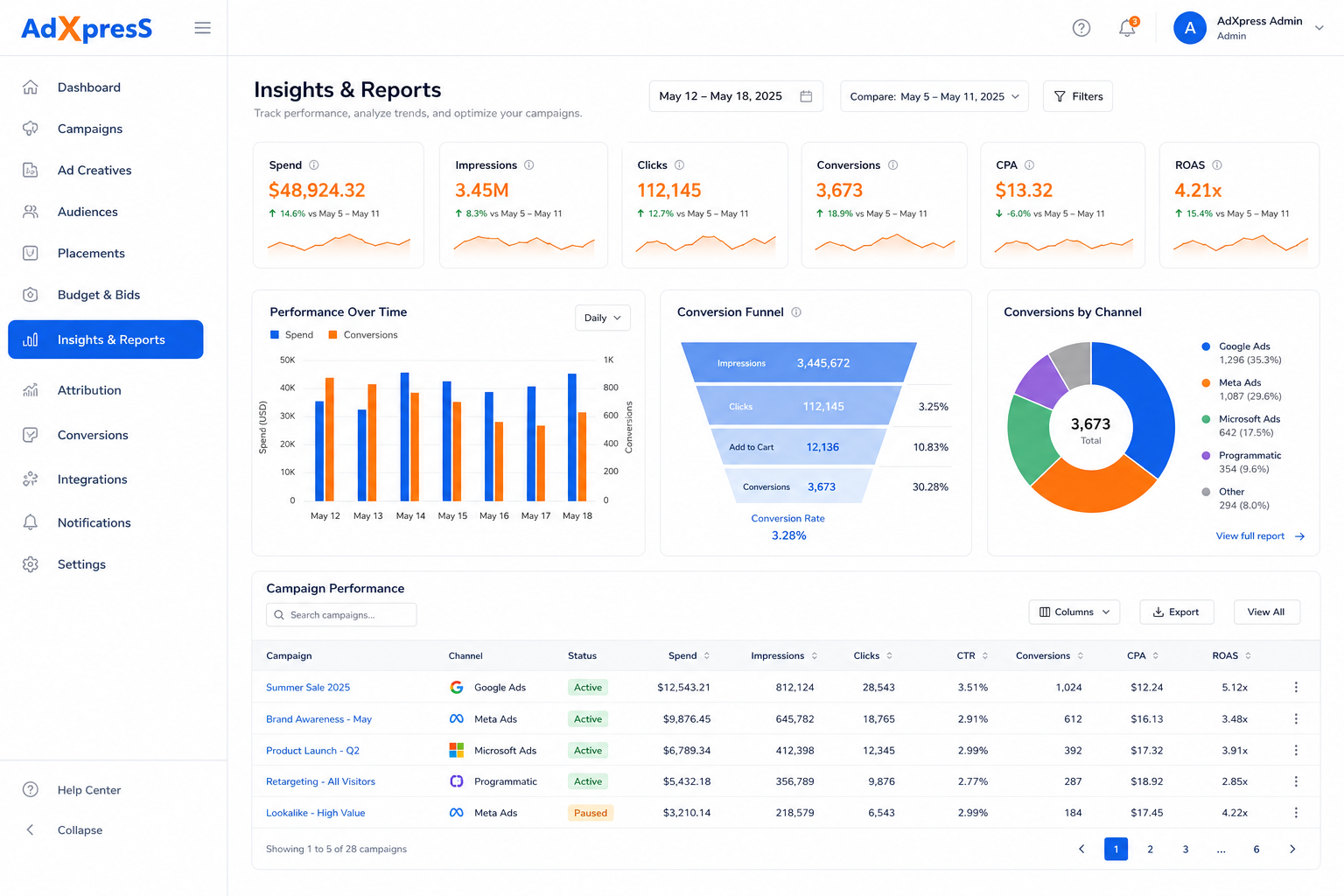Open the Brand Awareness - May campaign
Screen dimensions: 1344x896
(x=318, y=719)
